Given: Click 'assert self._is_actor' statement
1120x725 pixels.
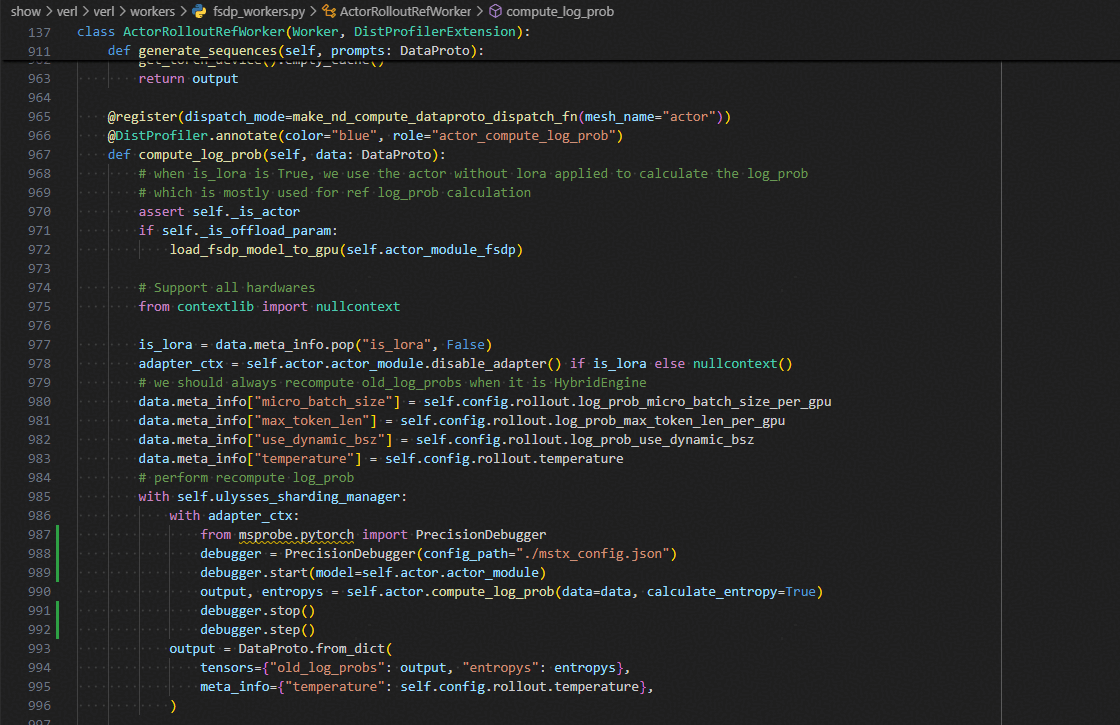Looking at the screenshot, I should coord(219,211).
